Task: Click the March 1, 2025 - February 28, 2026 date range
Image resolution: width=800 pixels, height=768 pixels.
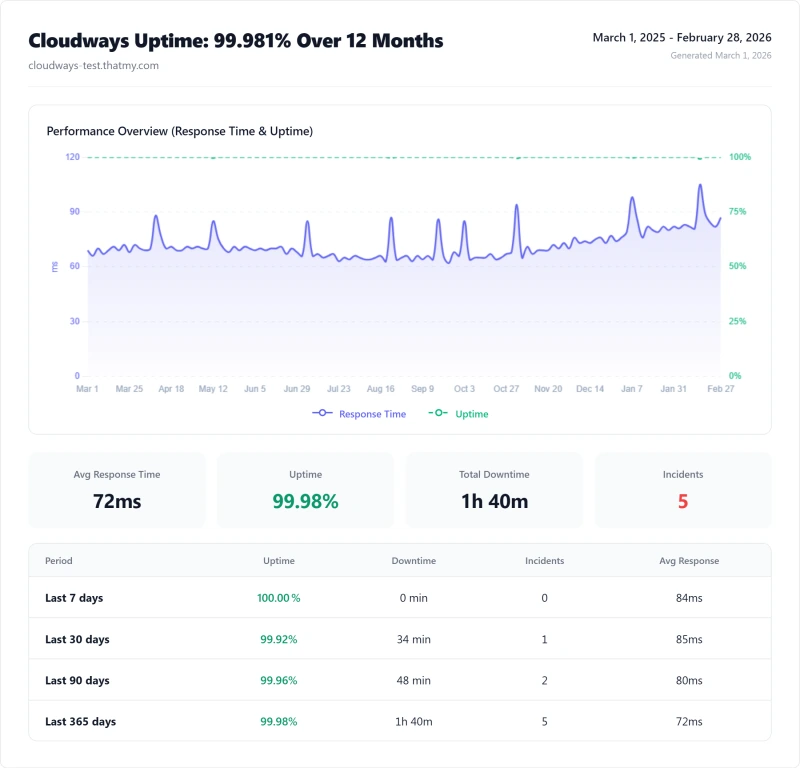Action: click(x=682, y=37)
